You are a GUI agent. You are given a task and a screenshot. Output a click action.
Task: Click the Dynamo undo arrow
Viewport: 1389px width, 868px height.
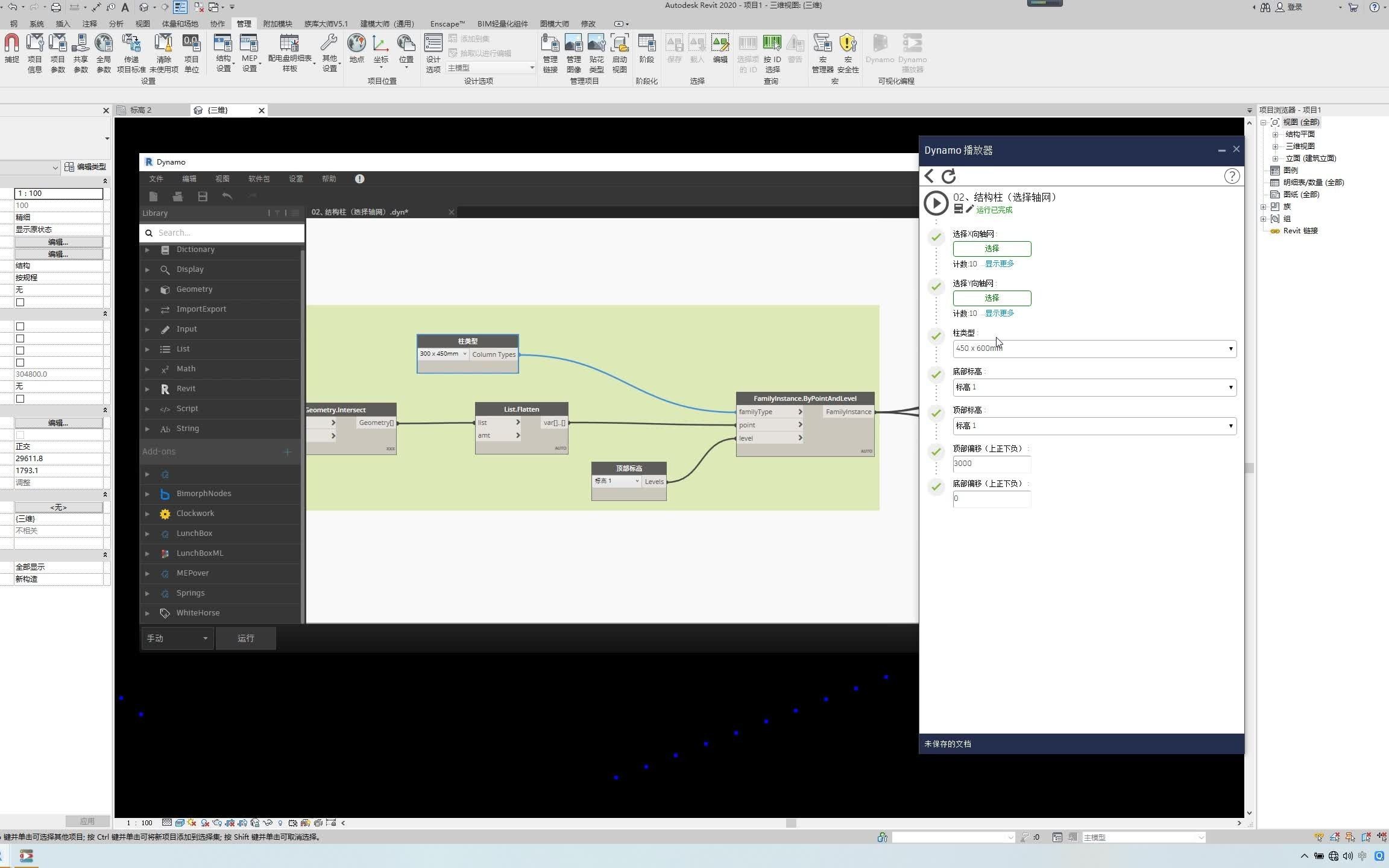(x=227, y=196)
